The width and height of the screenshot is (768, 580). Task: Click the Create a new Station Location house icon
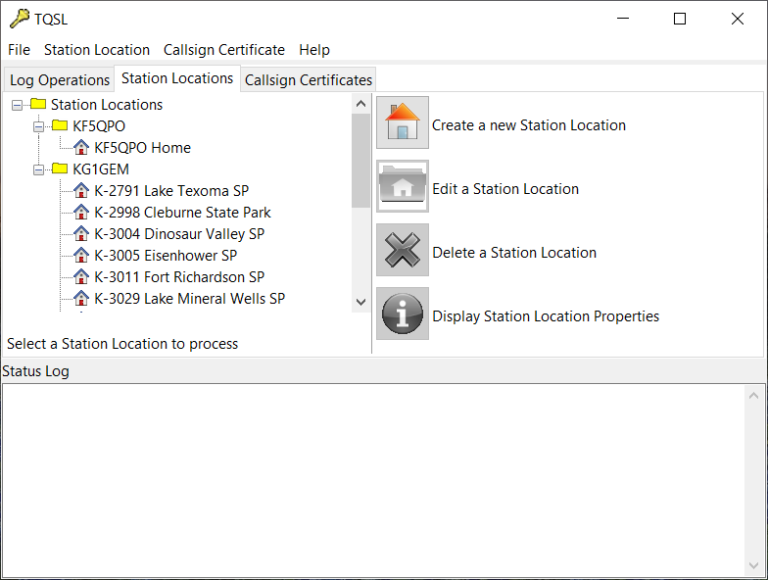(x=402, y=124)
